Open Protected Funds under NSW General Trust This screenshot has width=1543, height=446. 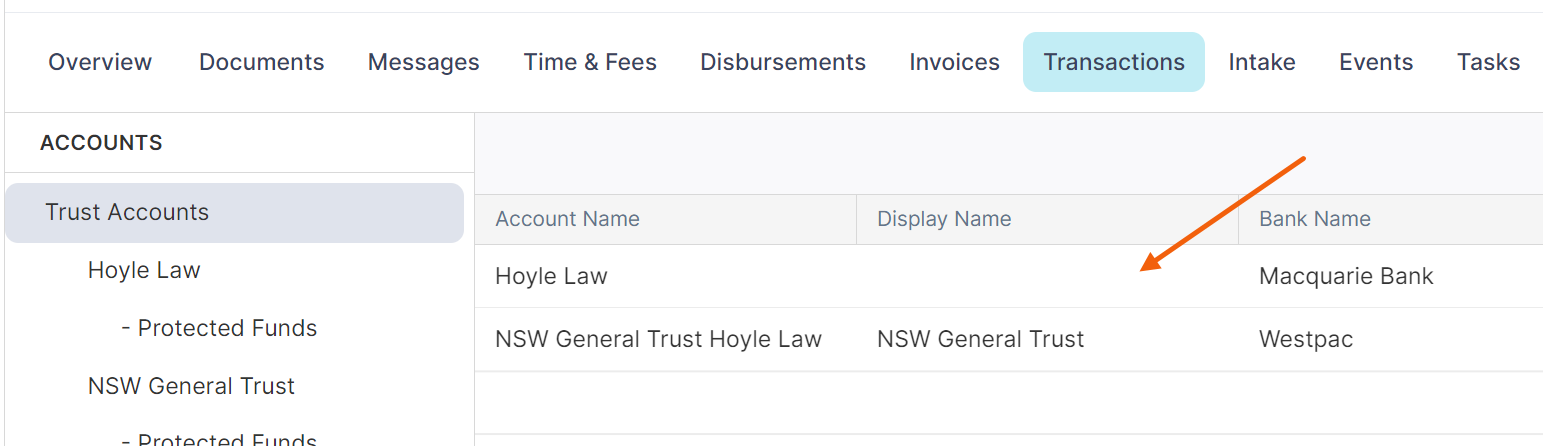tap(219, 438)
